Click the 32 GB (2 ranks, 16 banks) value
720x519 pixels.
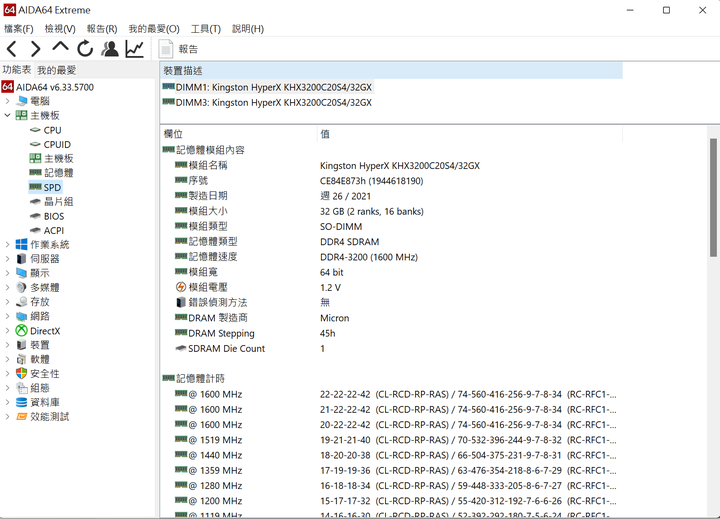pyautogui.click(x=371, y=211)
